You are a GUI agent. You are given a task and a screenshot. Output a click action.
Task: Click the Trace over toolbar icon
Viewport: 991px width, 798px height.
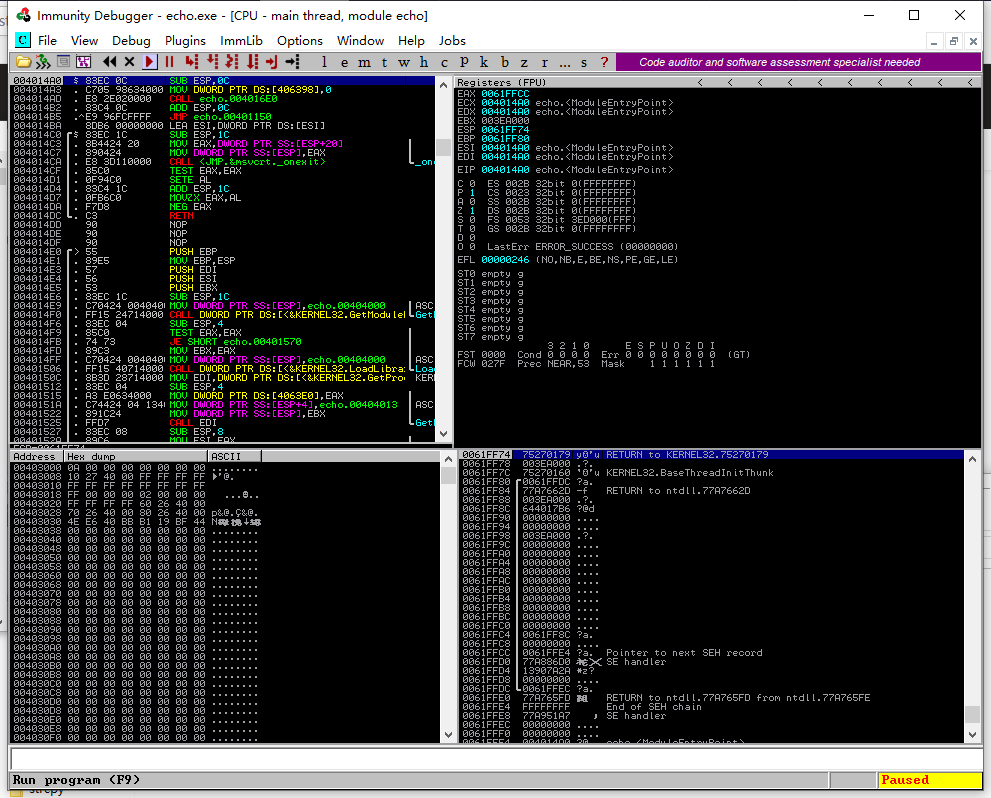coord(252,62)
